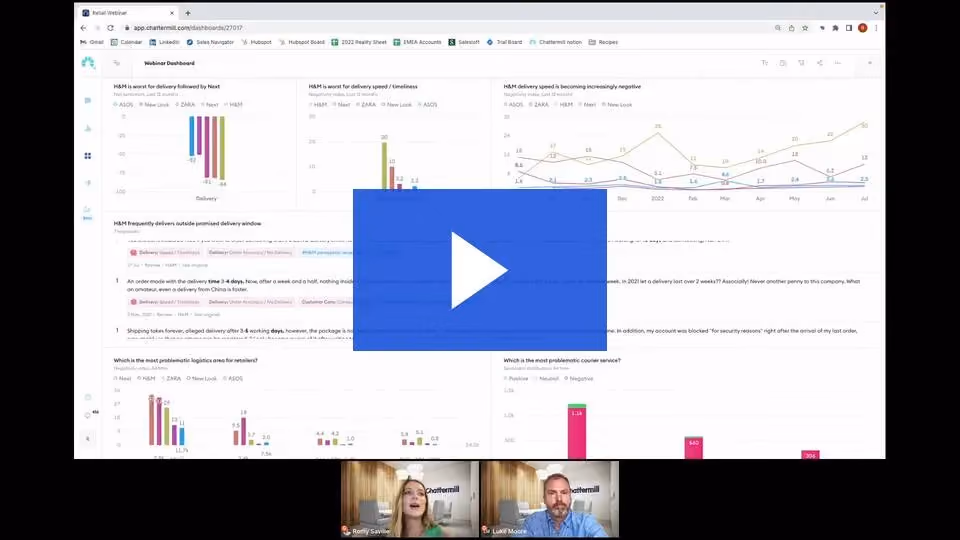Screen dimensions: 960x540
Task: Open the LinkedIn bookmark
Action: 164,42
